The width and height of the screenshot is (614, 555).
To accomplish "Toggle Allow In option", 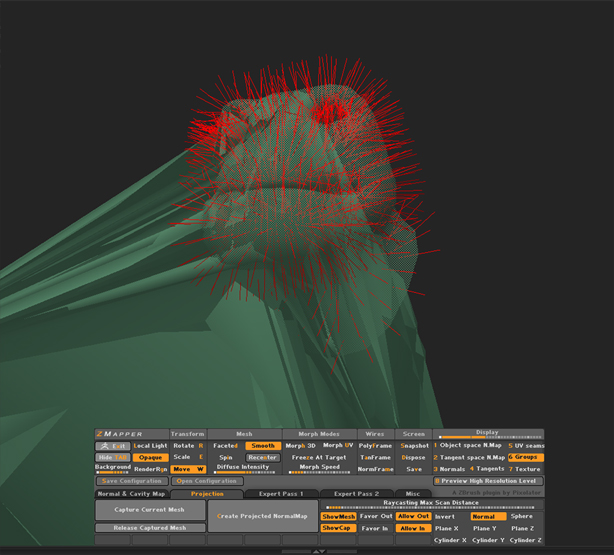I will point(414,528).
